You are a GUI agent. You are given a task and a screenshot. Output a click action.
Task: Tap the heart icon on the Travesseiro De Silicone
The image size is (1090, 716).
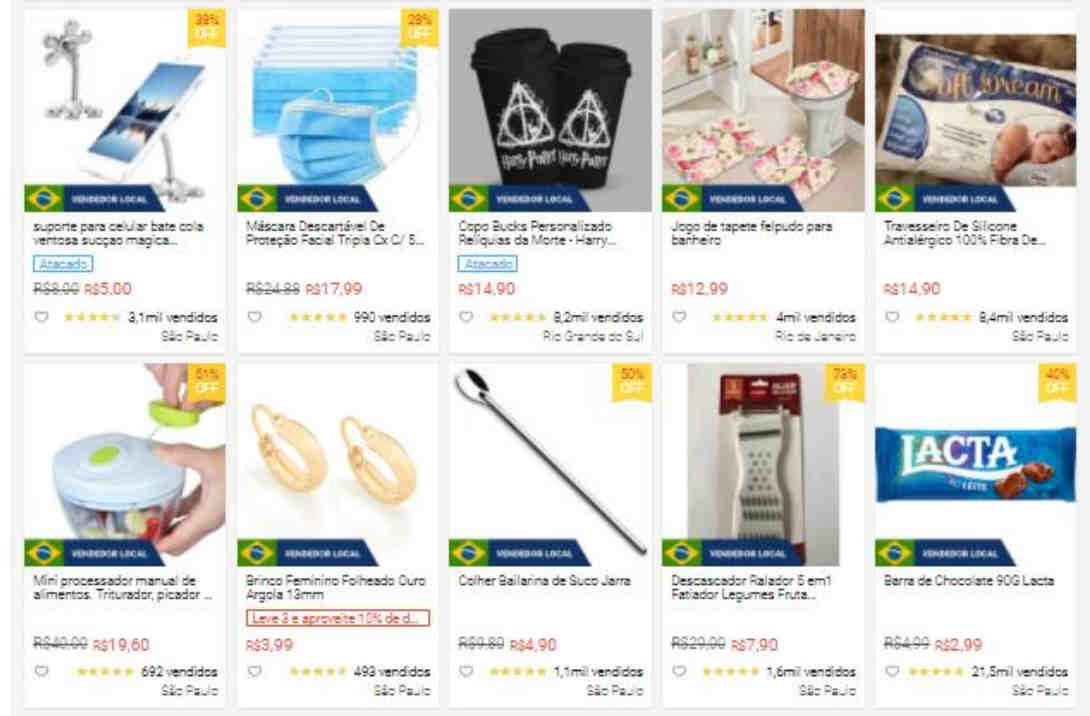click(x=892, y=317)
